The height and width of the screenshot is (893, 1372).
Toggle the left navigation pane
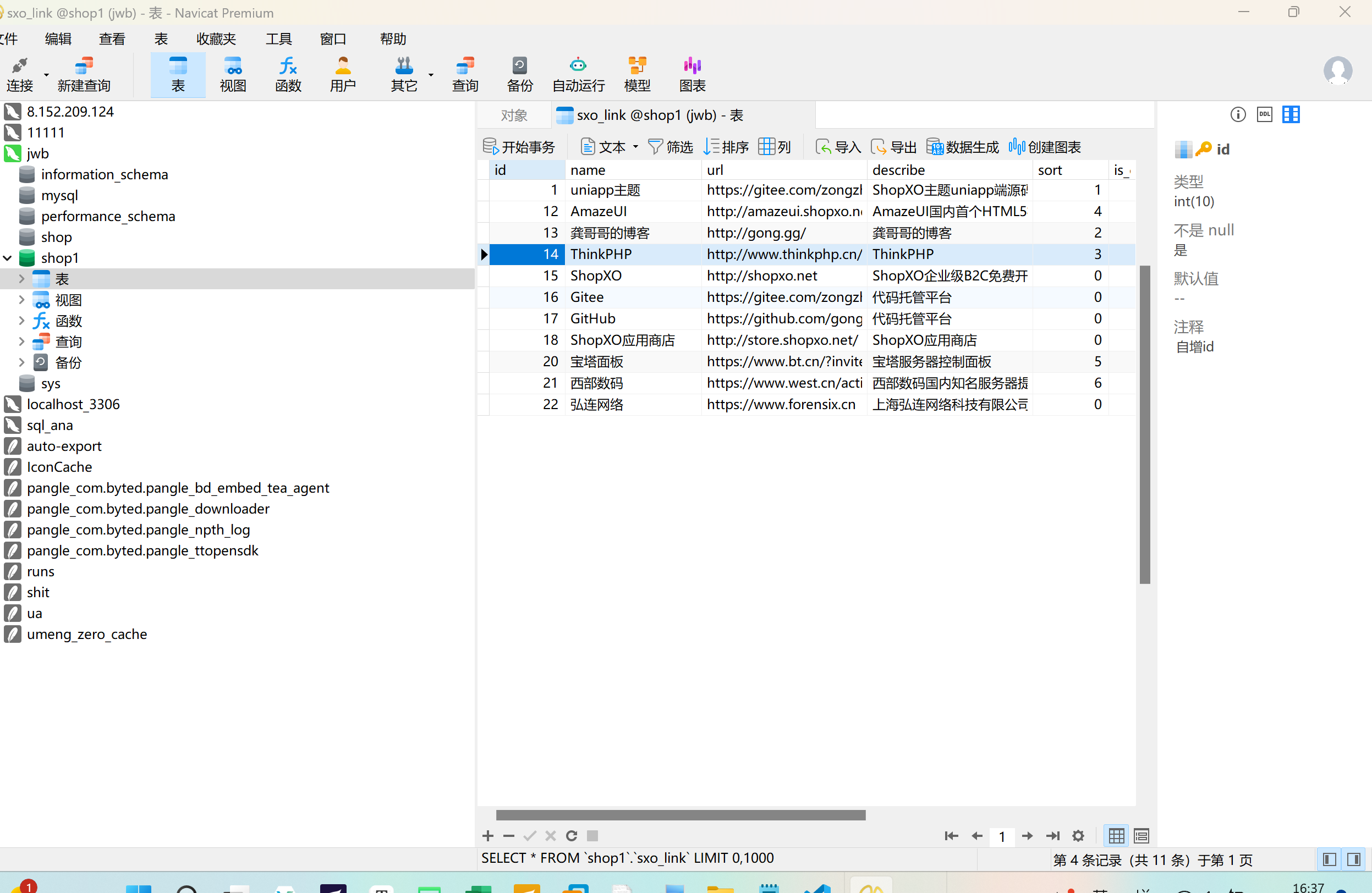tap(1329, 859)
